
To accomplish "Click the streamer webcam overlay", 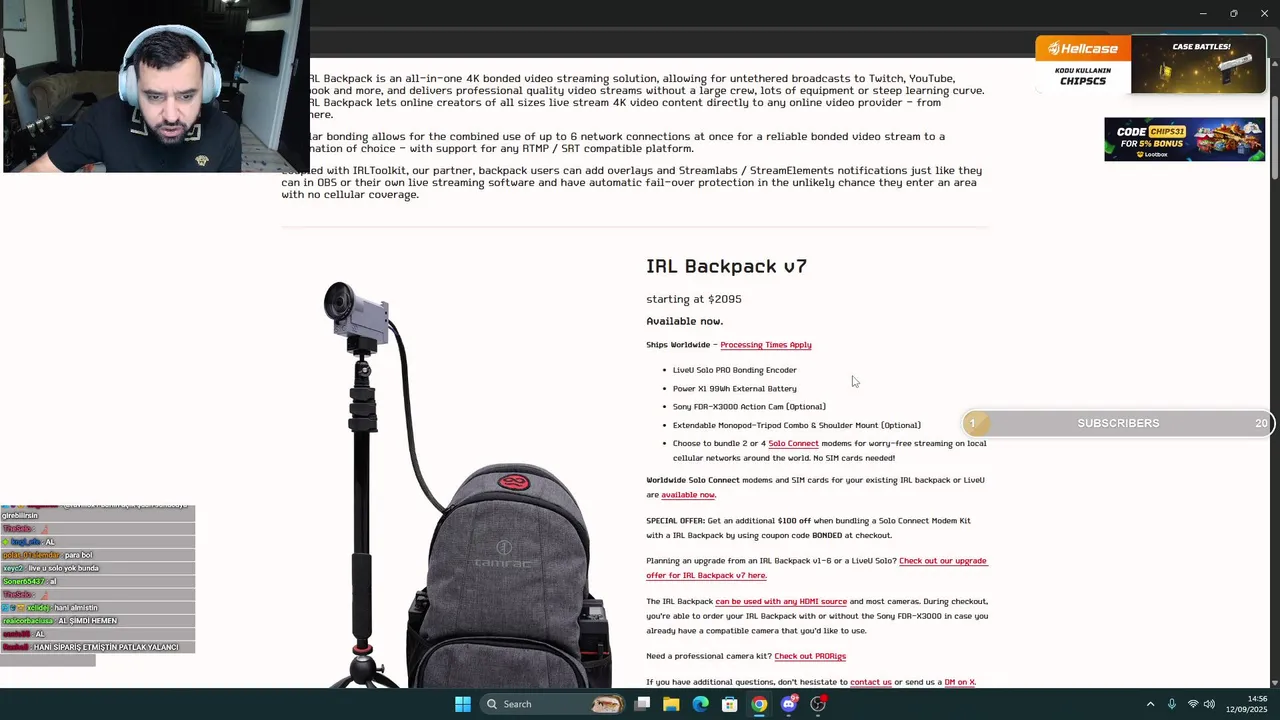I will click(x=155, y=86).
